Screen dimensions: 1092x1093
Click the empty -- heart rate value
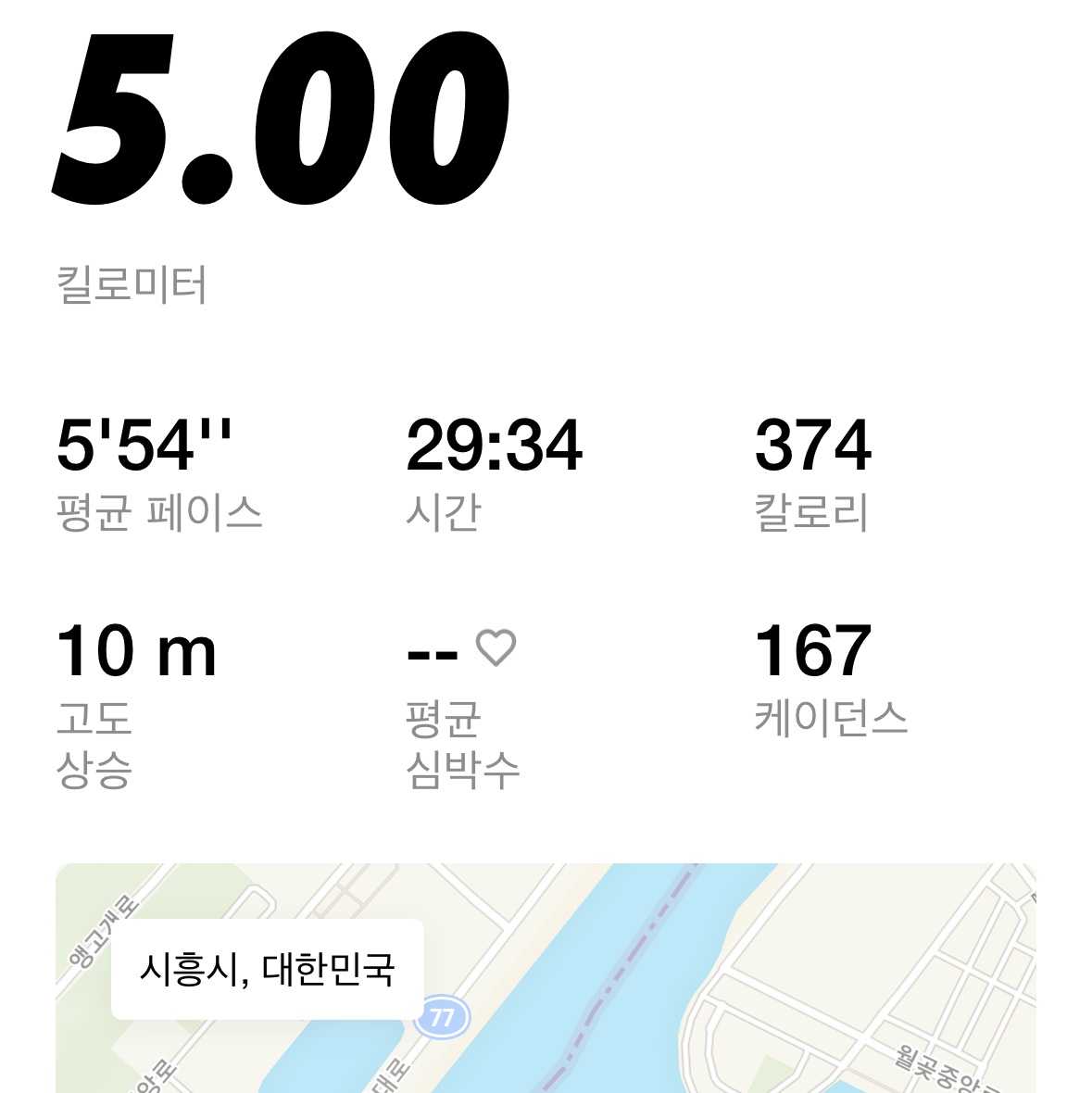[432, 655]
